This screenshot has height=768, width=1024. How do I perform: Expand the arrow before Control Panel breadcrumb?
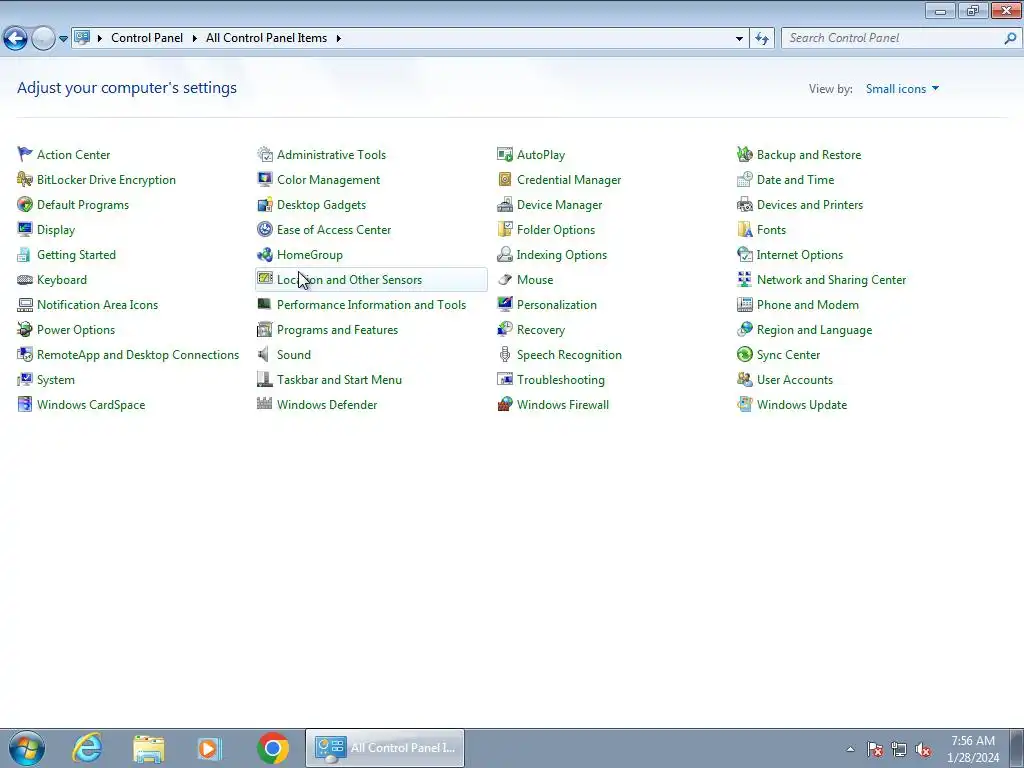coord(100,38)
